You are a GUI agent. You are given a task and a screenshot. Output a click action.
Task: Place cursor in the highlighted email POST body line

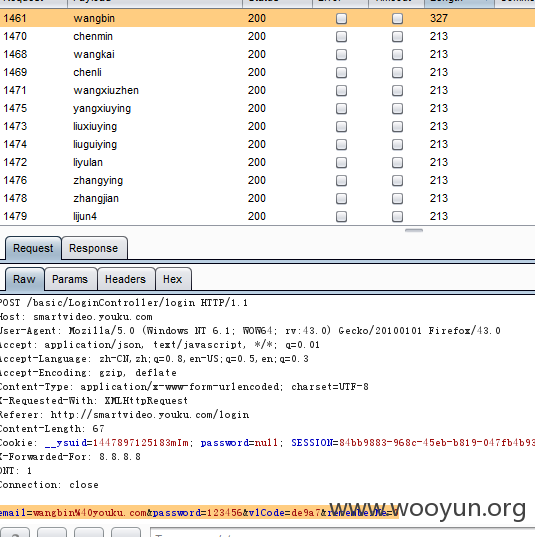(x=199, y=512)
